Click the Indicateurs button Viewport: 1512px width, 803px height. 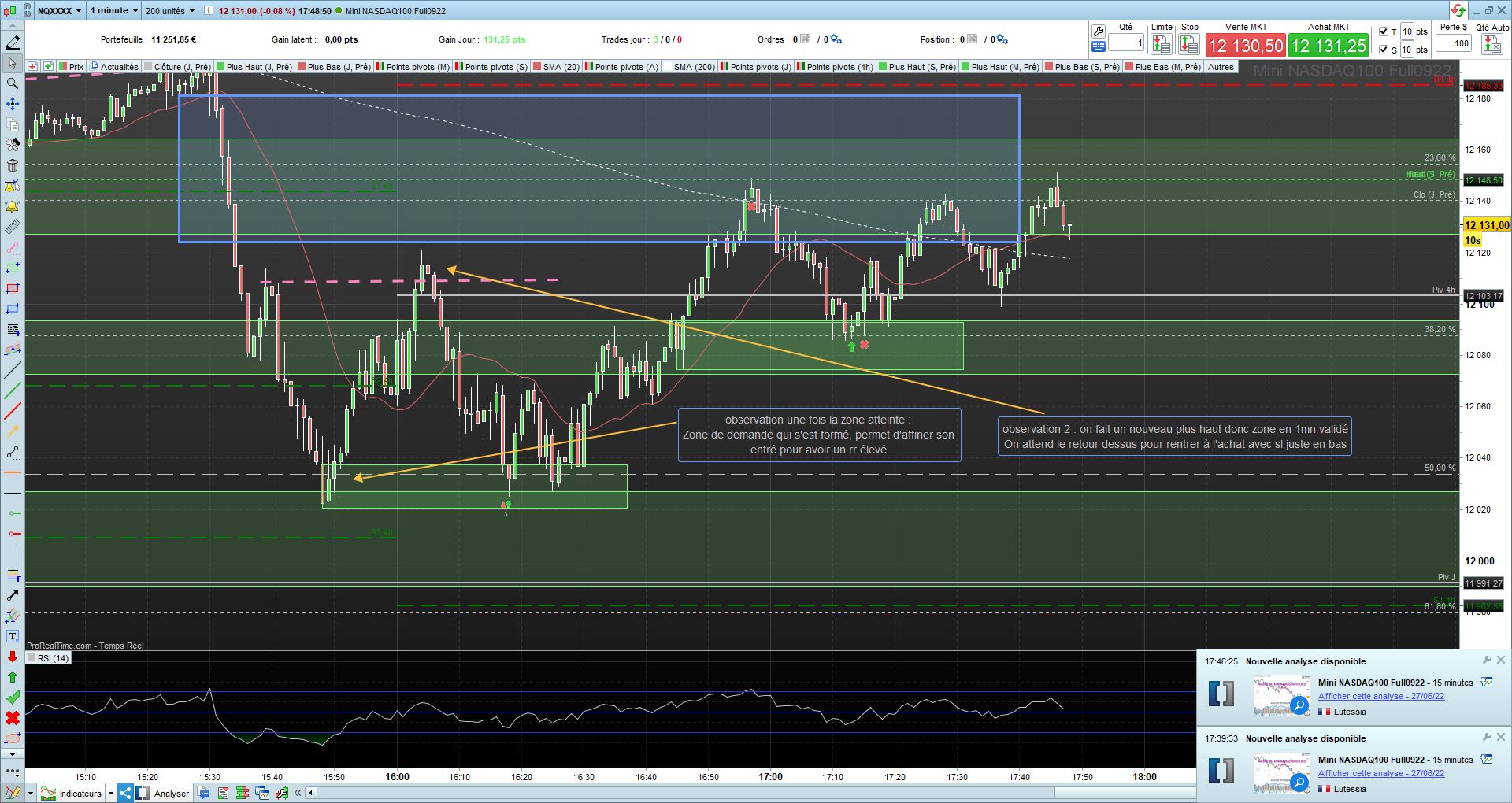[72, 793]
